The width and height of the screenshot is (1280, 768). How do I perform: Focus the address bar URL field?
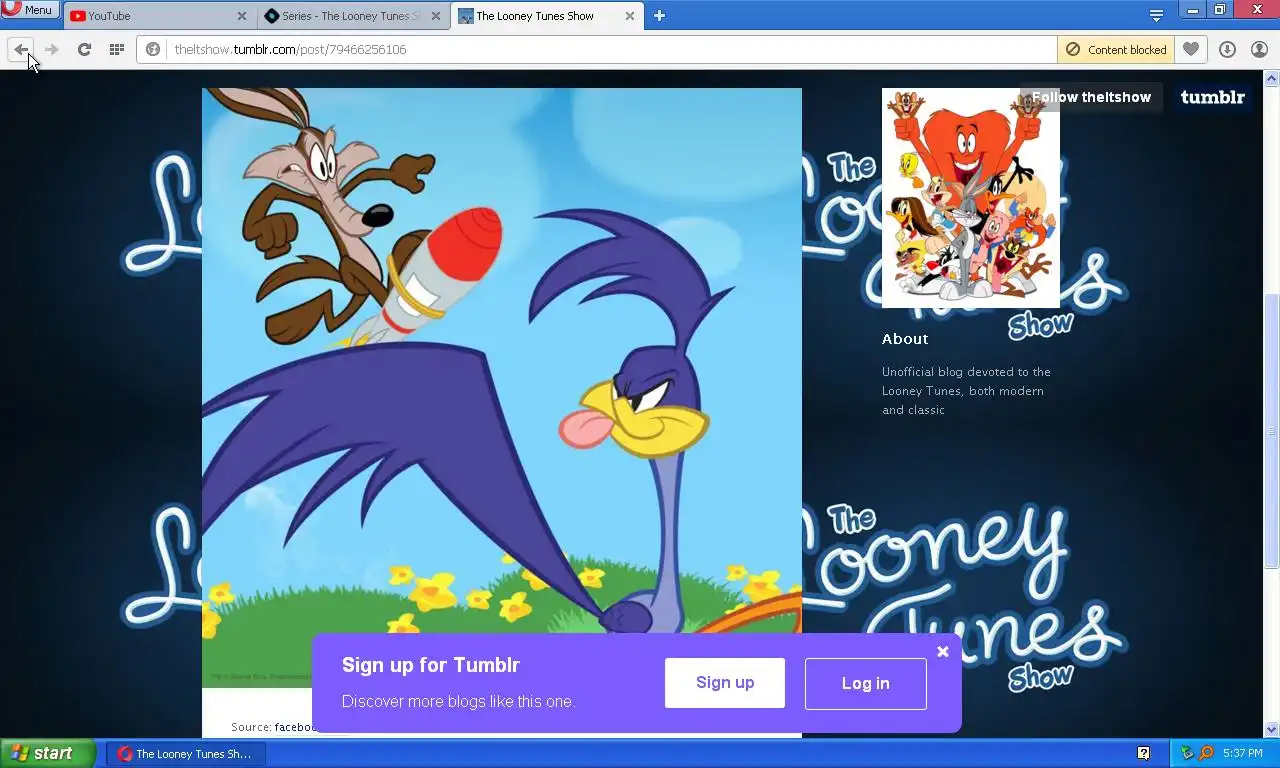pos(610,49)
